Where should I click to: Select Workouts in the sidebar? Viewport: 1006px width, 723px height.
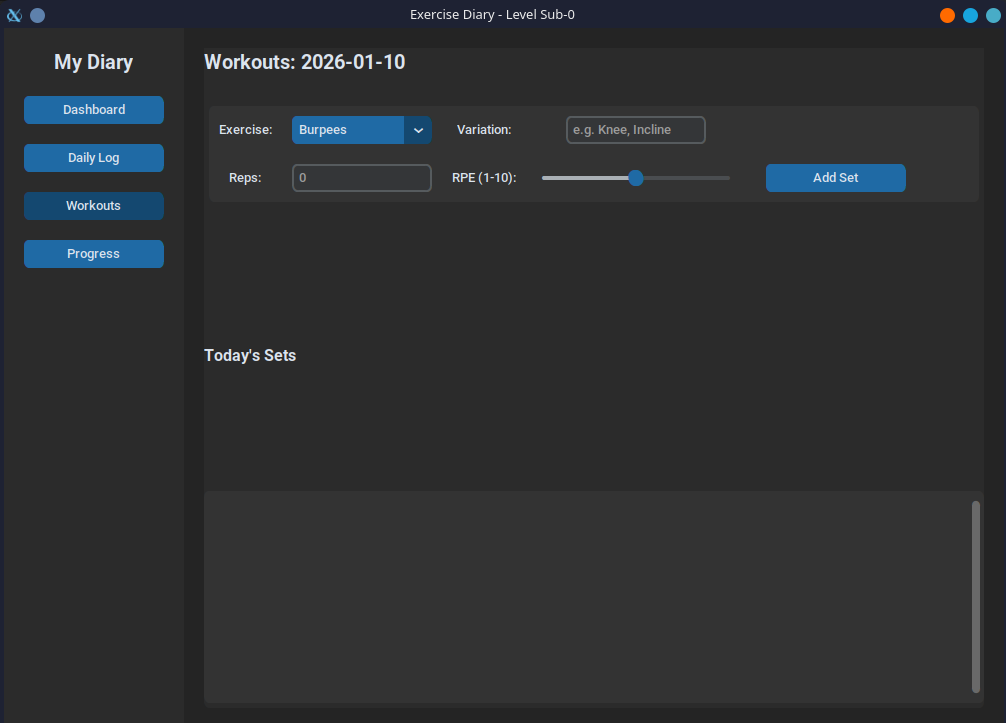pyautogui.click(x=93, y=205)
